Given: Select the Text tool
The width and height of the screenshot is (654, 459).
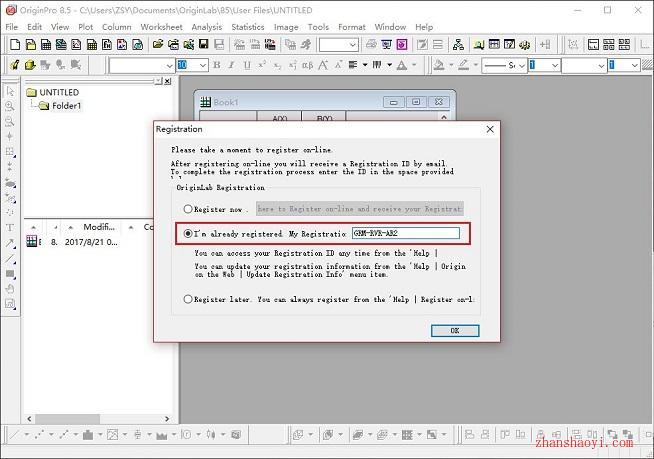Looking at the screenshot, I should [x=10, y=228].
